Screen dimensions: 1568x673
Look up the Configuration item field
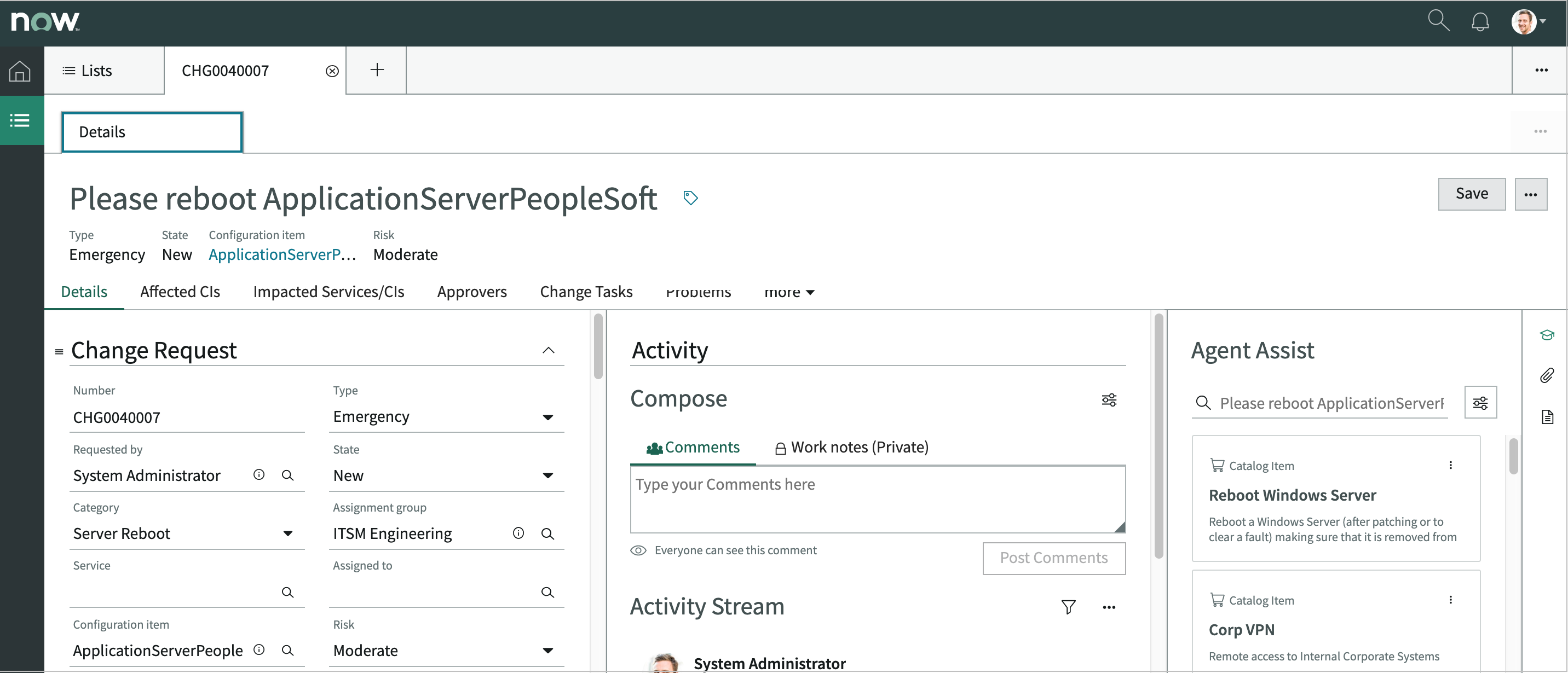287,651
